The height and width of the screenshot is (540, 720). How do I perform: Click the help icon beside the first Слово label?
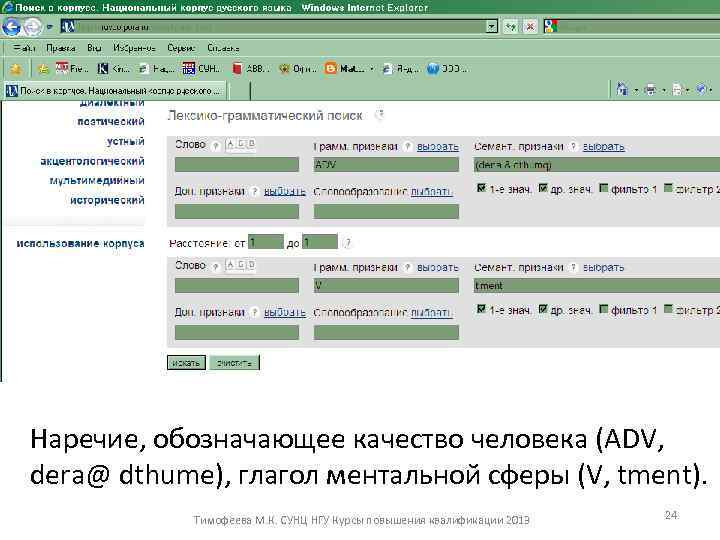click(x=215, y=146)
